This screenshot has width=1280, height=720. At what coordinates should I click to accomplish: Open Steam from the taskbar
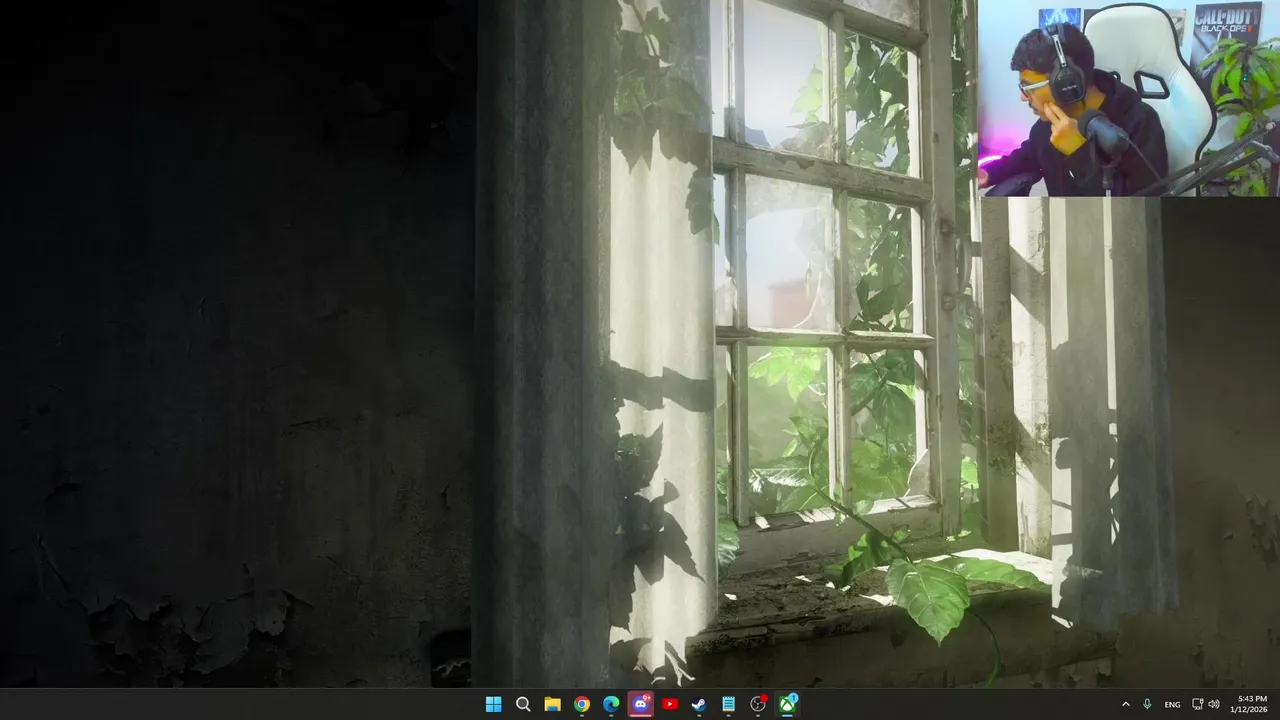tap(699, 704)
